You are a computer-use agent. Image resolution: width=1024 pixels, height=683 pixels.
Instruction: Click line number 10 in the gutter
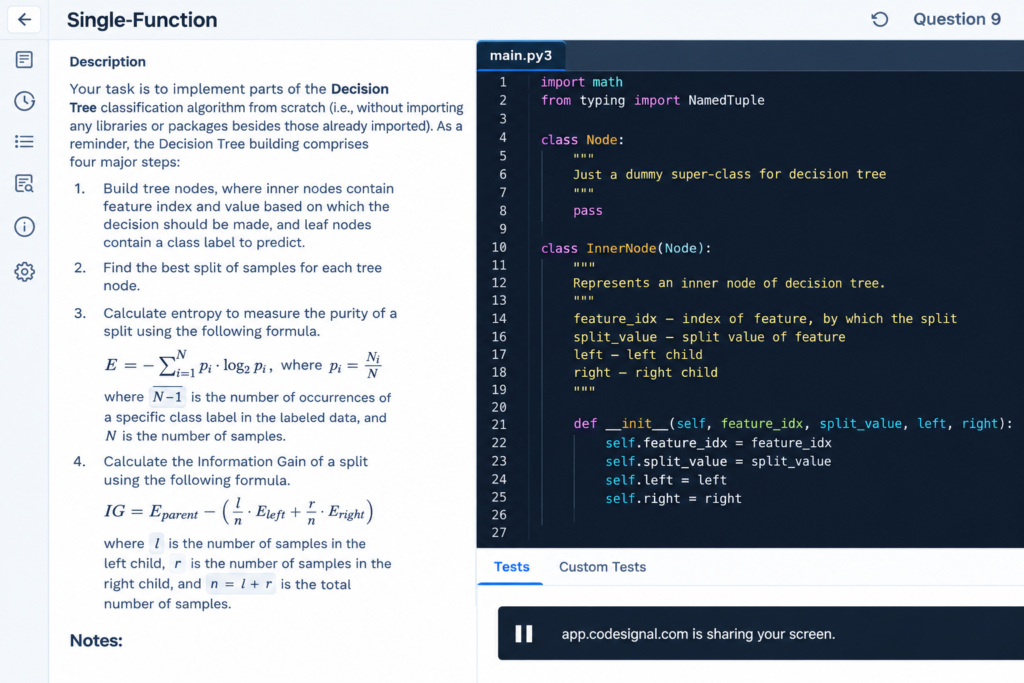[x=499, y=247]
